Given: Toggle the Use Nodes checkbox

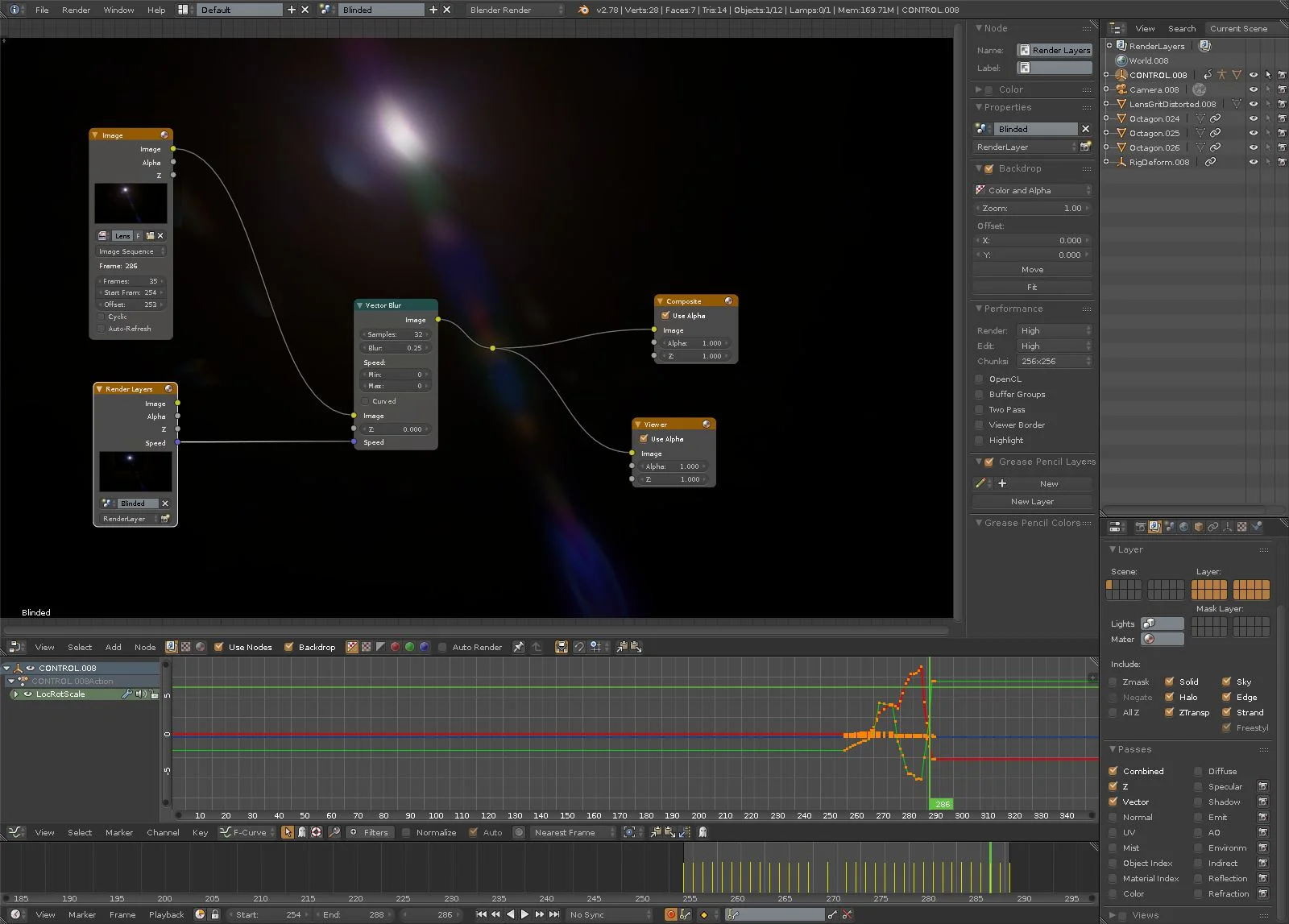Looking at the screenshot, I should pos(218,647).
